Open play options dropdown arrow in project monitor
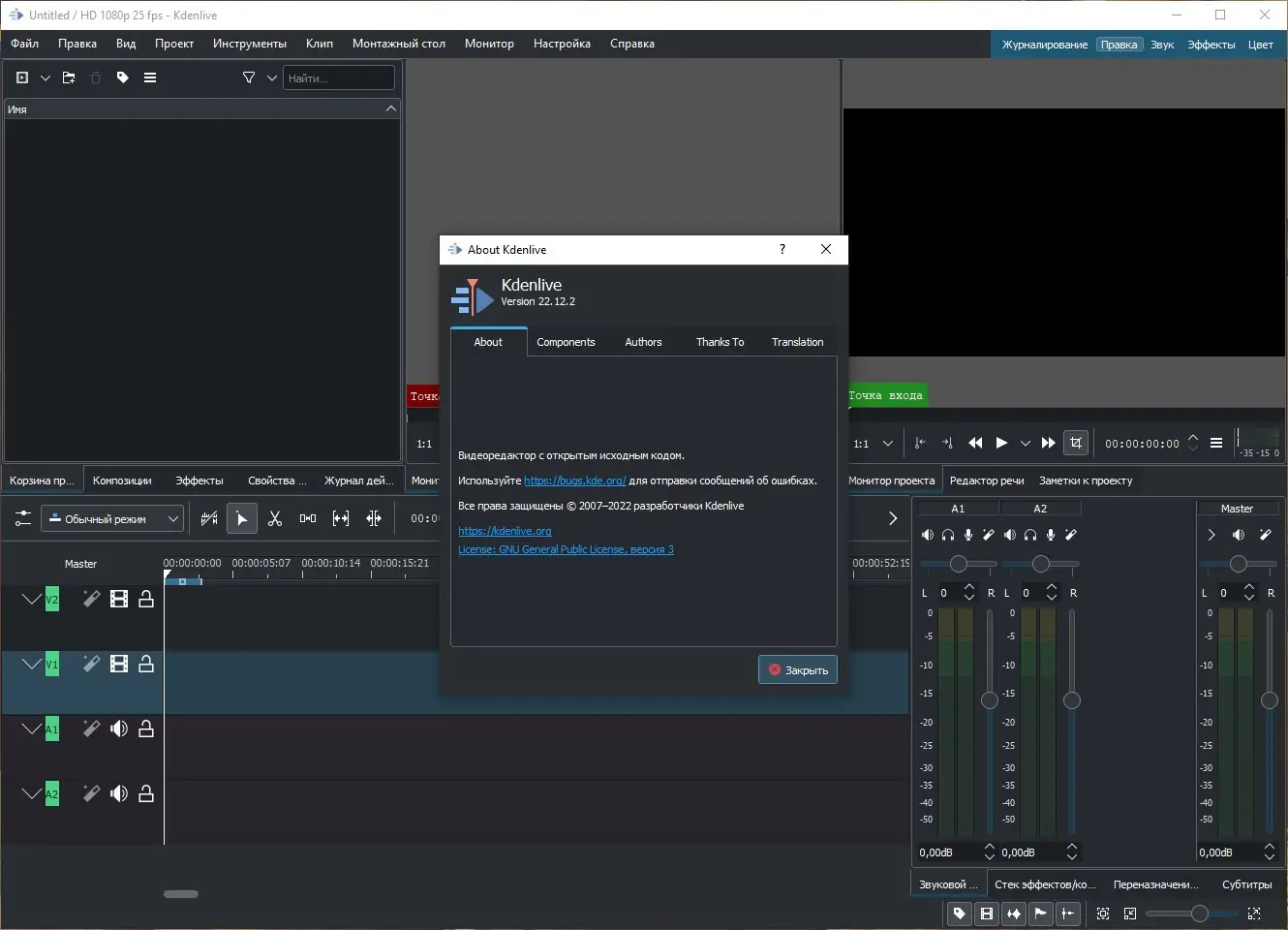This screenshot has height=930, width=1288. [x=1026, y=443]
